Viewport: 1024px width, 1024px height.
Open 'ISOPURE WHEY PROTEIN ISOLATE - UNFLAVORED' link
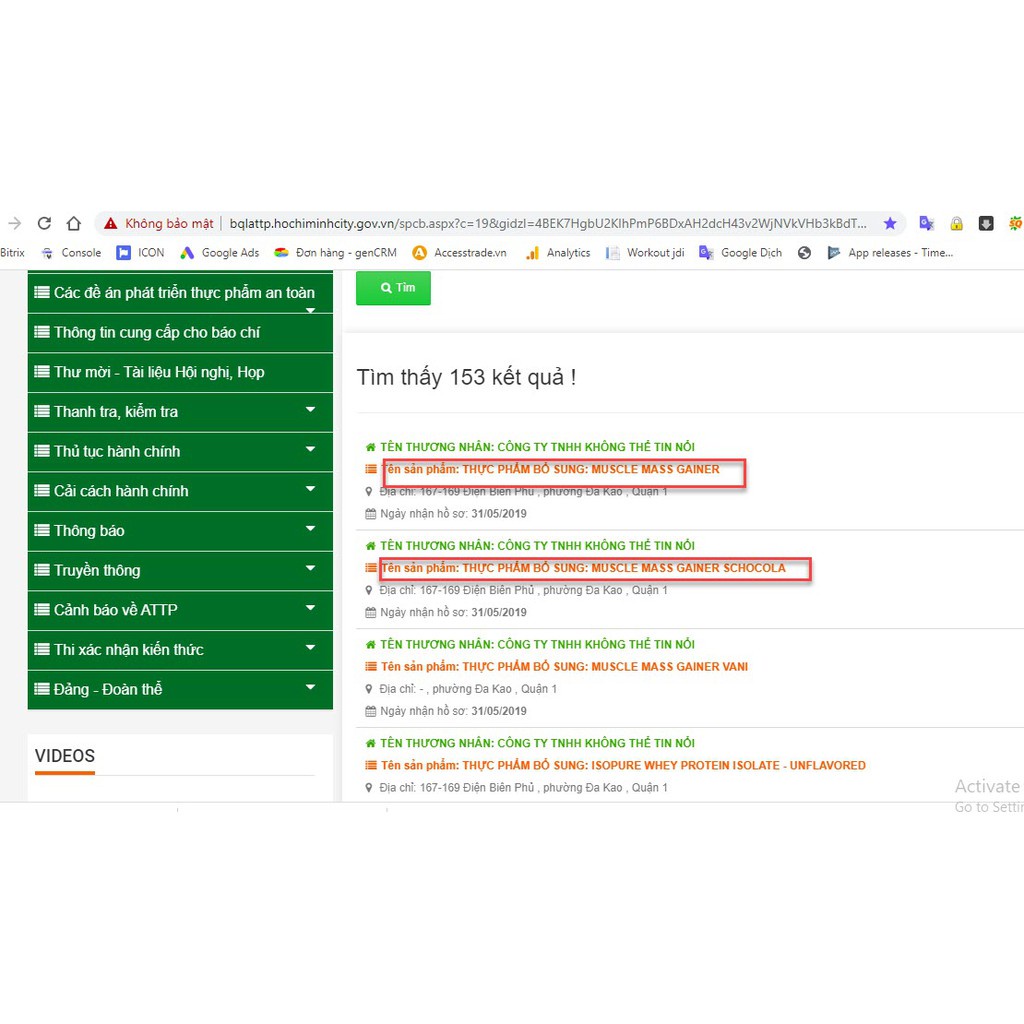tap(623, 765)
